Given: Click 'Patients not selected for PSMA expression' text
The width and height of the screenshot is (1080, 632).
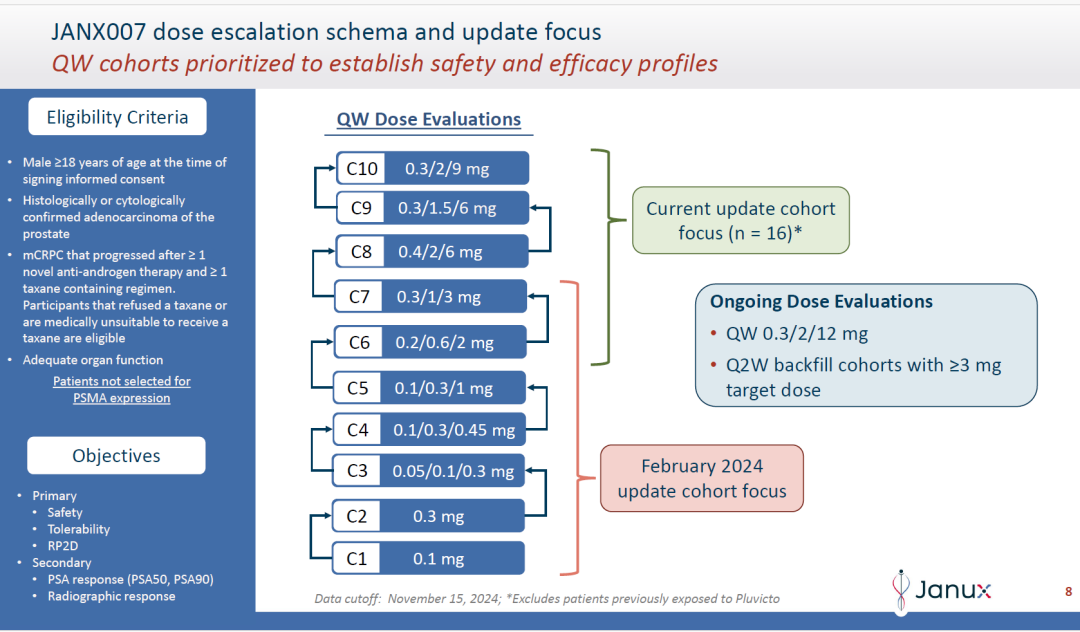Looking at the screenshot, I should pyautogui.click(x=122, y=390).
